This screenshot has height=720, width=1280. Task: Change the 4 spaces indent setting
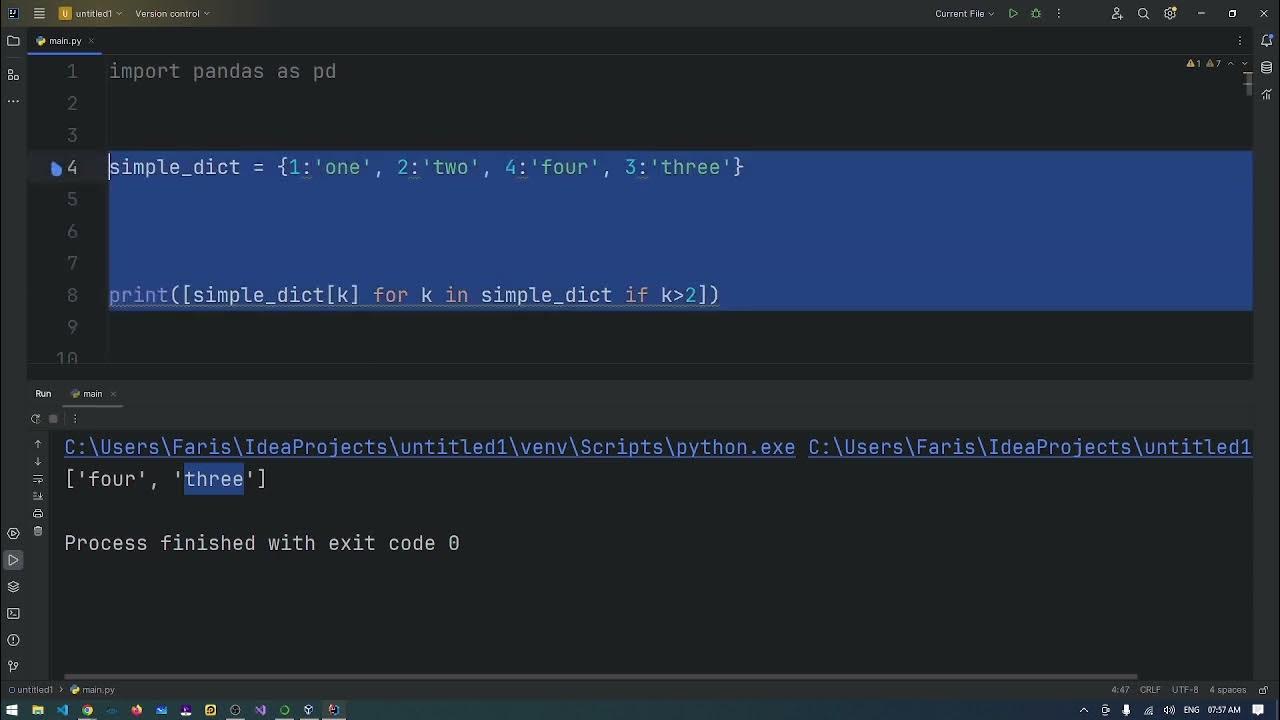point(1227,690)
